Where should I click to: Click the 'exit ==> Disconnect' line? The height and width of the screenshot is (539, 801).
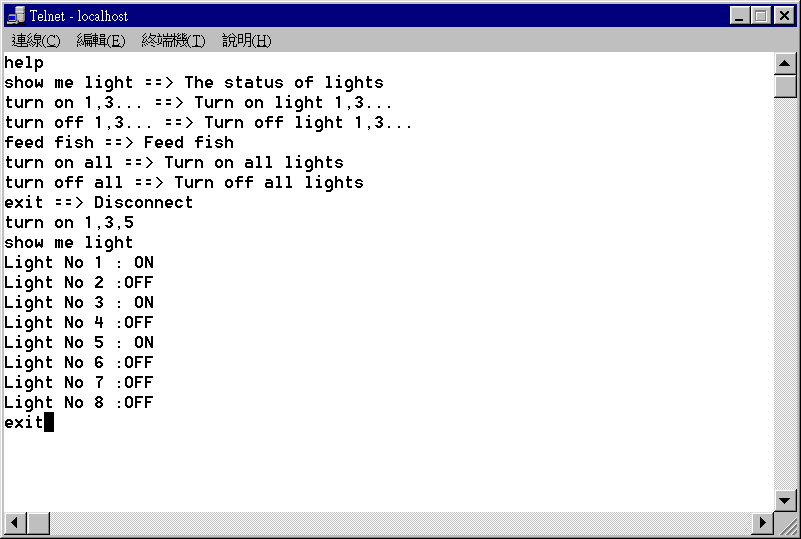[99, 202]
